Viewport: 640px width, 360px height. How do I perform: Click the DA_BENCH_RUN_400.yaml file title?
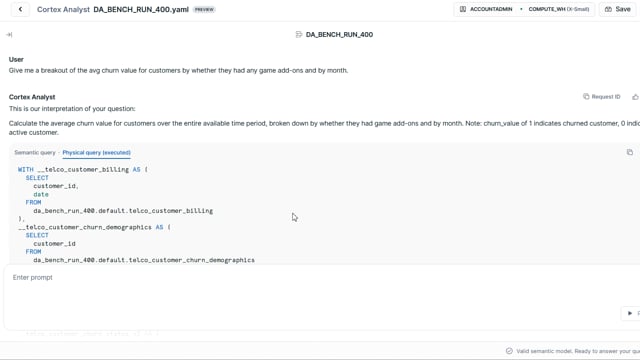point(141,9)
